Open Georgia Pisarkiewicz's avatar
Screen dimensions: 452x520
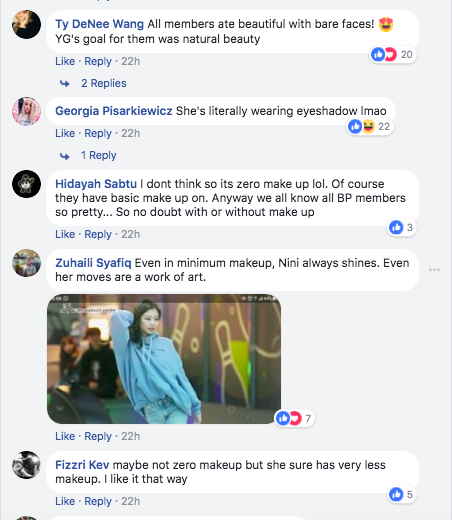click(26, 111)
